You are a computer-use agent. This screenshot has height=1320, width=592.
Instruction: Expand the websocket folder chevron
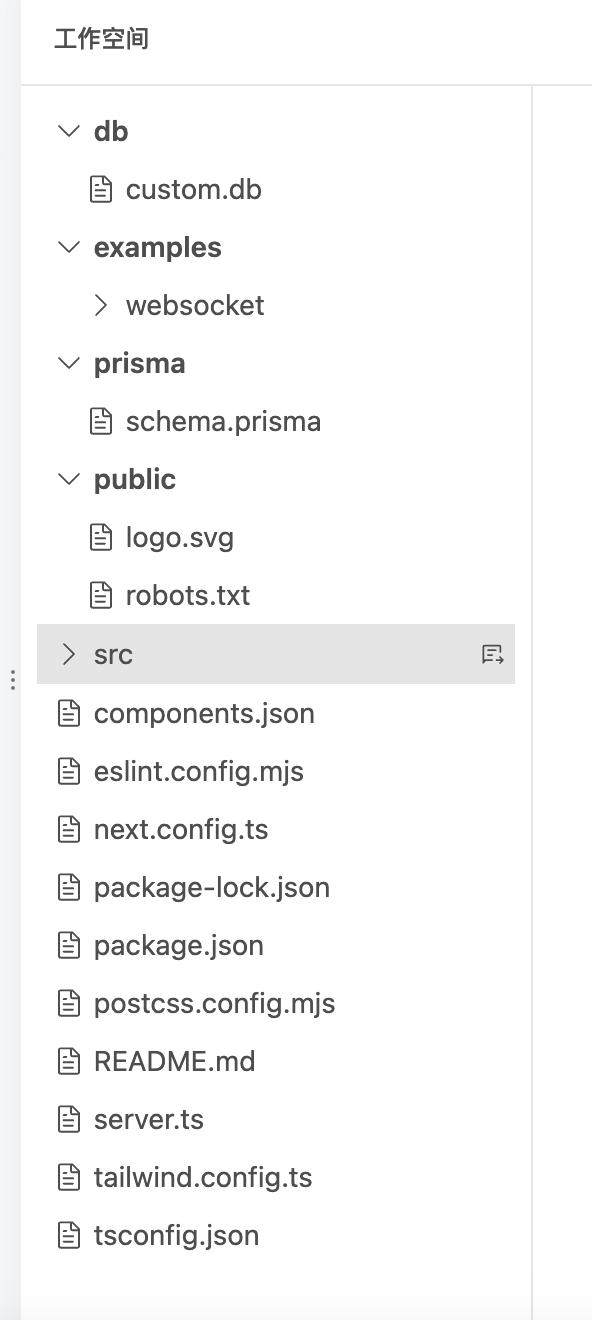pyautogui.click(x=100, y=305)
